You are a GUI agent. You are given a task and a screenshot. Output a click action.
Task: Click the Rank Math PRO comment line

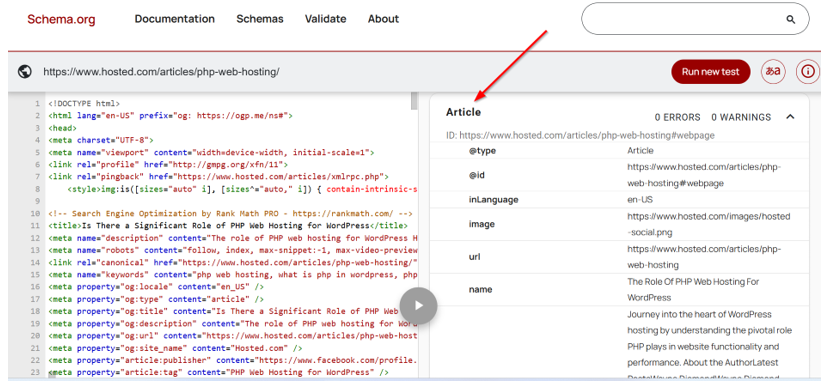(230, 214)
